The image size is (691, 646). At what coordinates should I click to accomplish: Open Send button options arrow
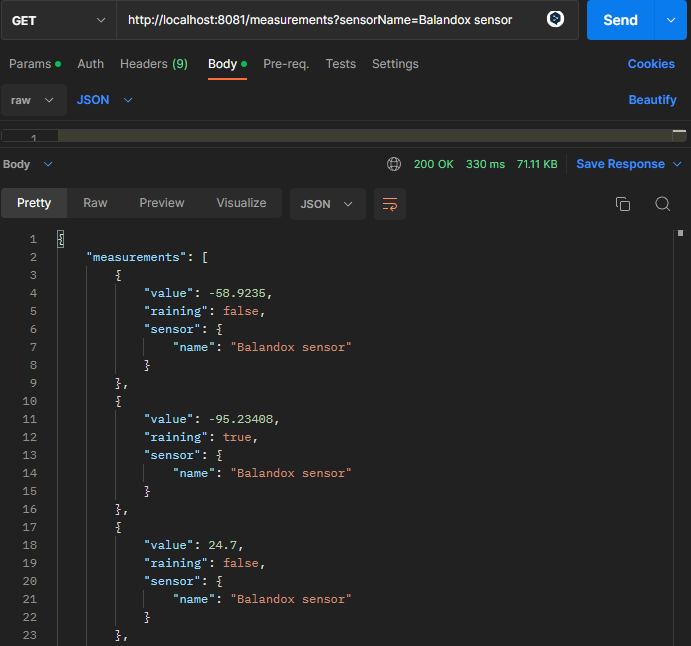[x=671, y=20]
